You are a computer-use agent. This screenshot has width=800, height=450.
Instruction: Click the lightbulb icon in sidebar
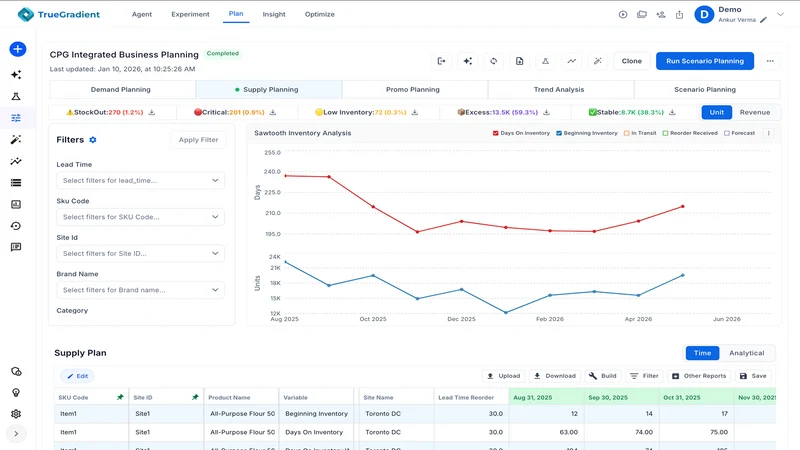[x=16, y=393]
